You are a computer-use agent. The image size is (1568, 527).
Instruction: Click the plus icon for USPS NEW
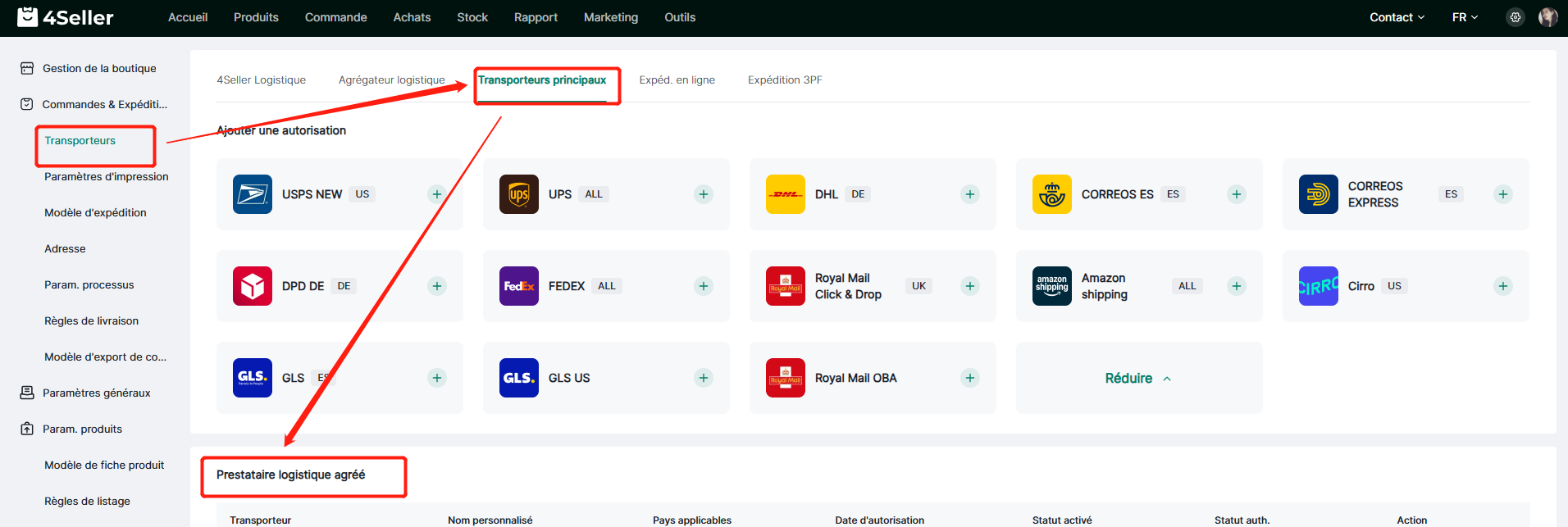tap(437, 194)
